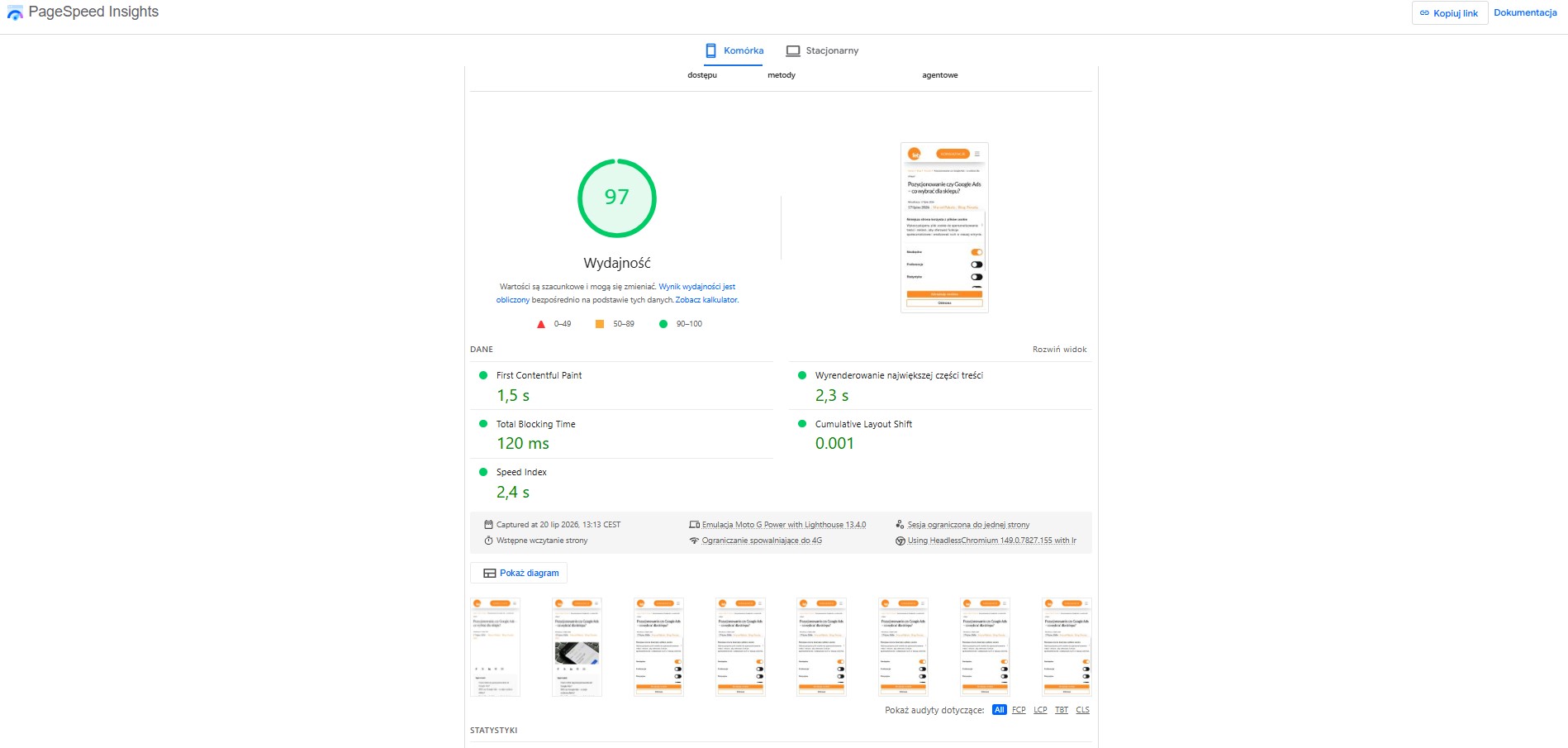Switch to the Komórka tab
1568x748 pixels.
point(734,50)
